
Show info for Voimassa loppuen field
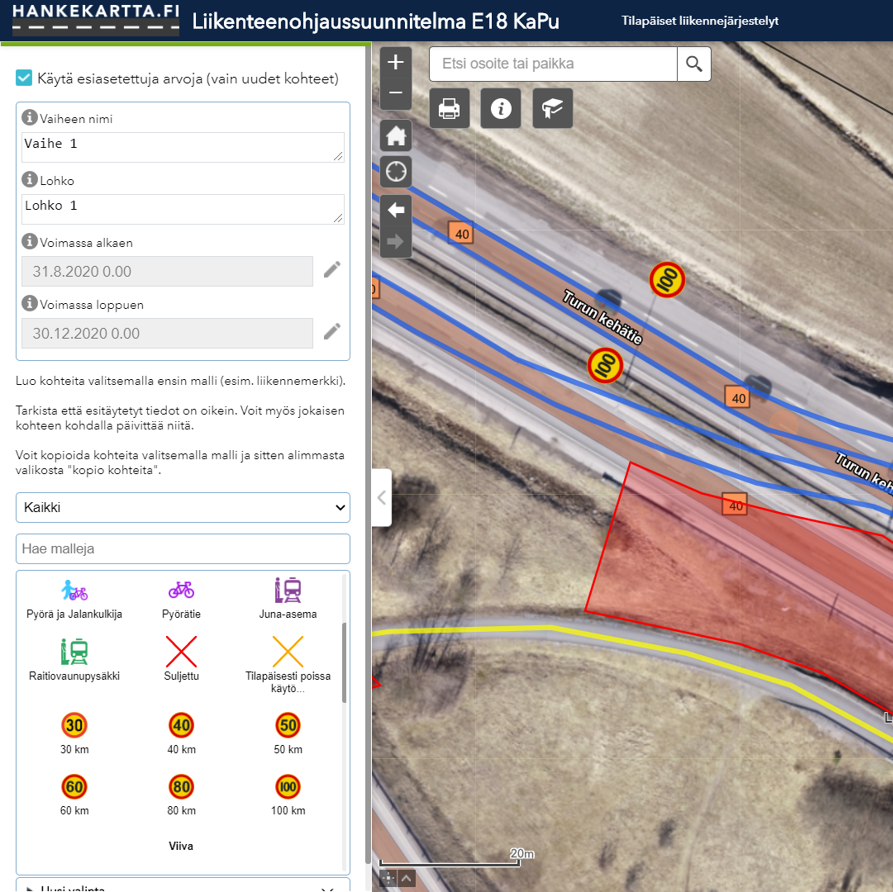click(30, 304)
